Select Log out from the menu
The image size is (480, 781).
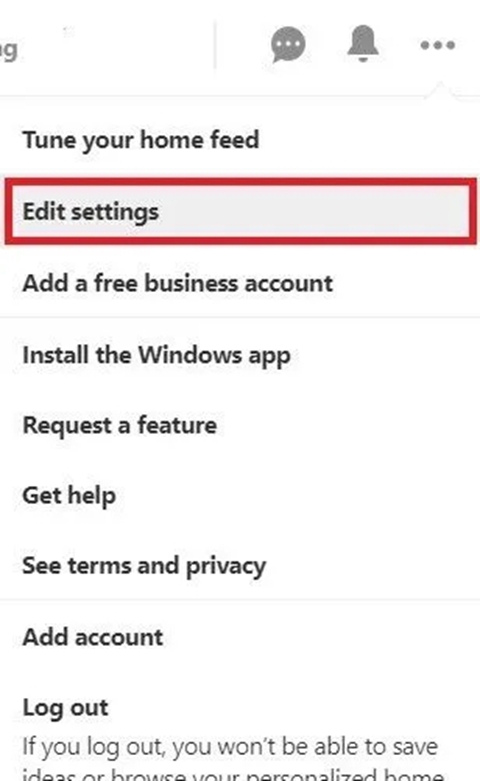tap(66, 708)
